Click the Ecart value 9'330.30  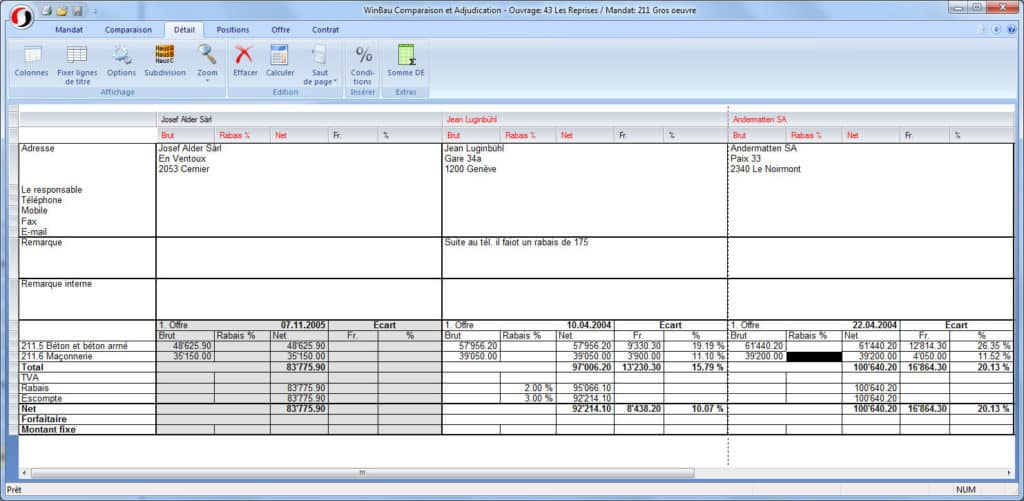[641, 346]
